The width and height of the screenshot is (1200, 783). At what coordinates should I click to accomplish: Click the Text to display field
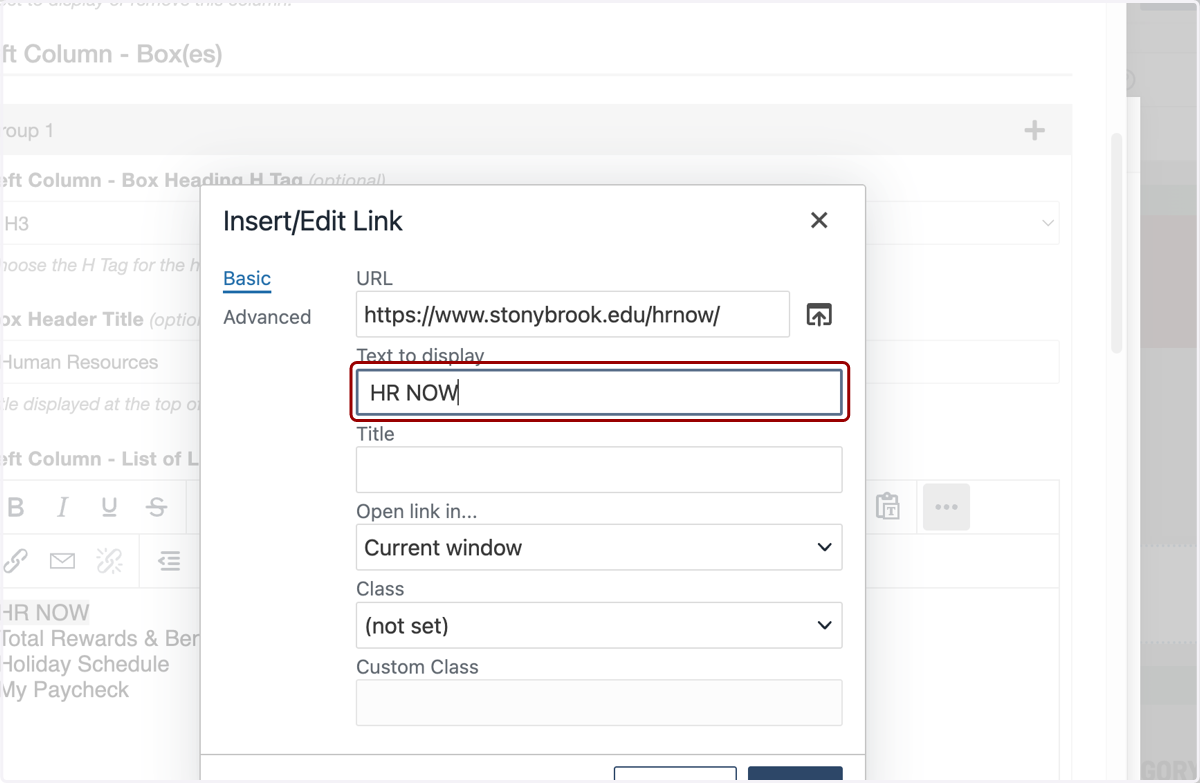pos(599,392)
